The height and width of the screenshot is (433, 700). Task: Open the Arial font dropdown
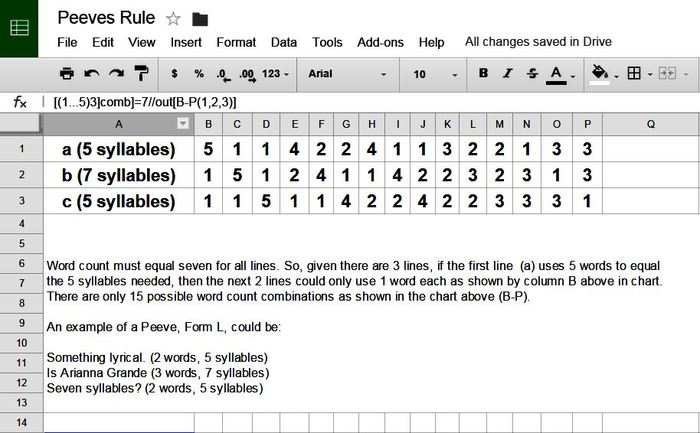coord(349,74)
